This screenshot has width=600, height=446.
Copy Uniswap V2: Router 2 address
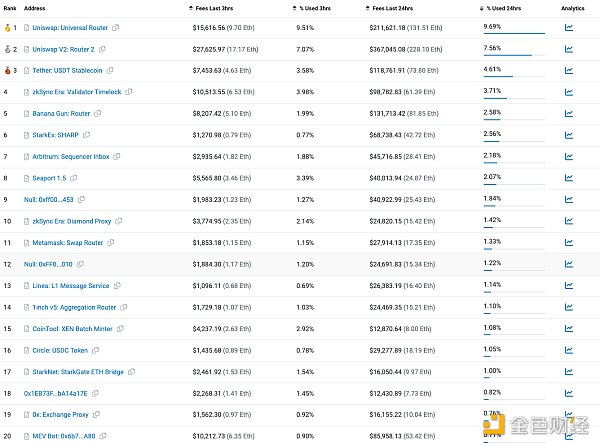[x=102, y=49]
